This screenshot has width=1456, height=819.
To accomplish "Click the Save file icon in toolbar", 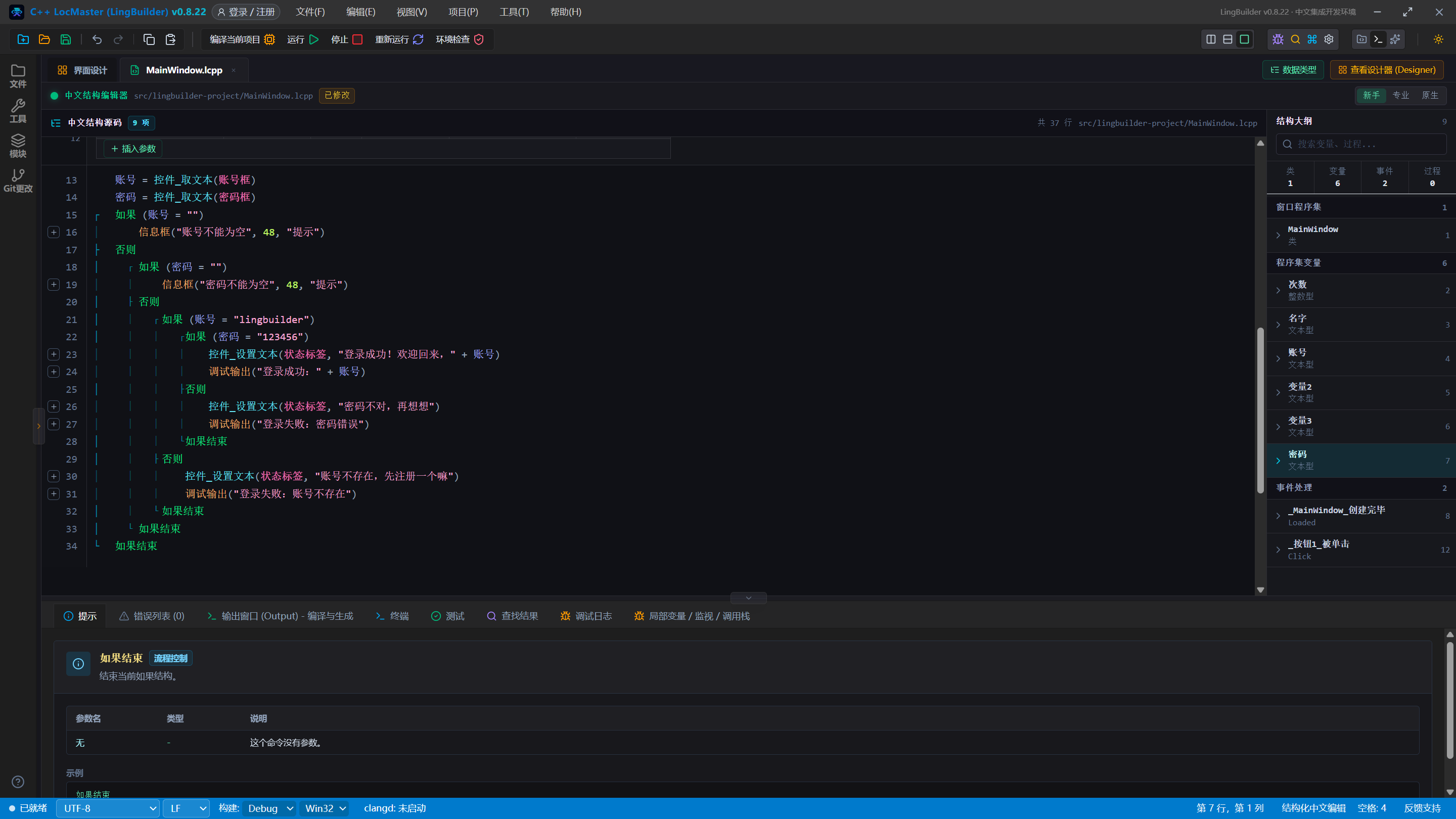I will [x=66, y=39].
